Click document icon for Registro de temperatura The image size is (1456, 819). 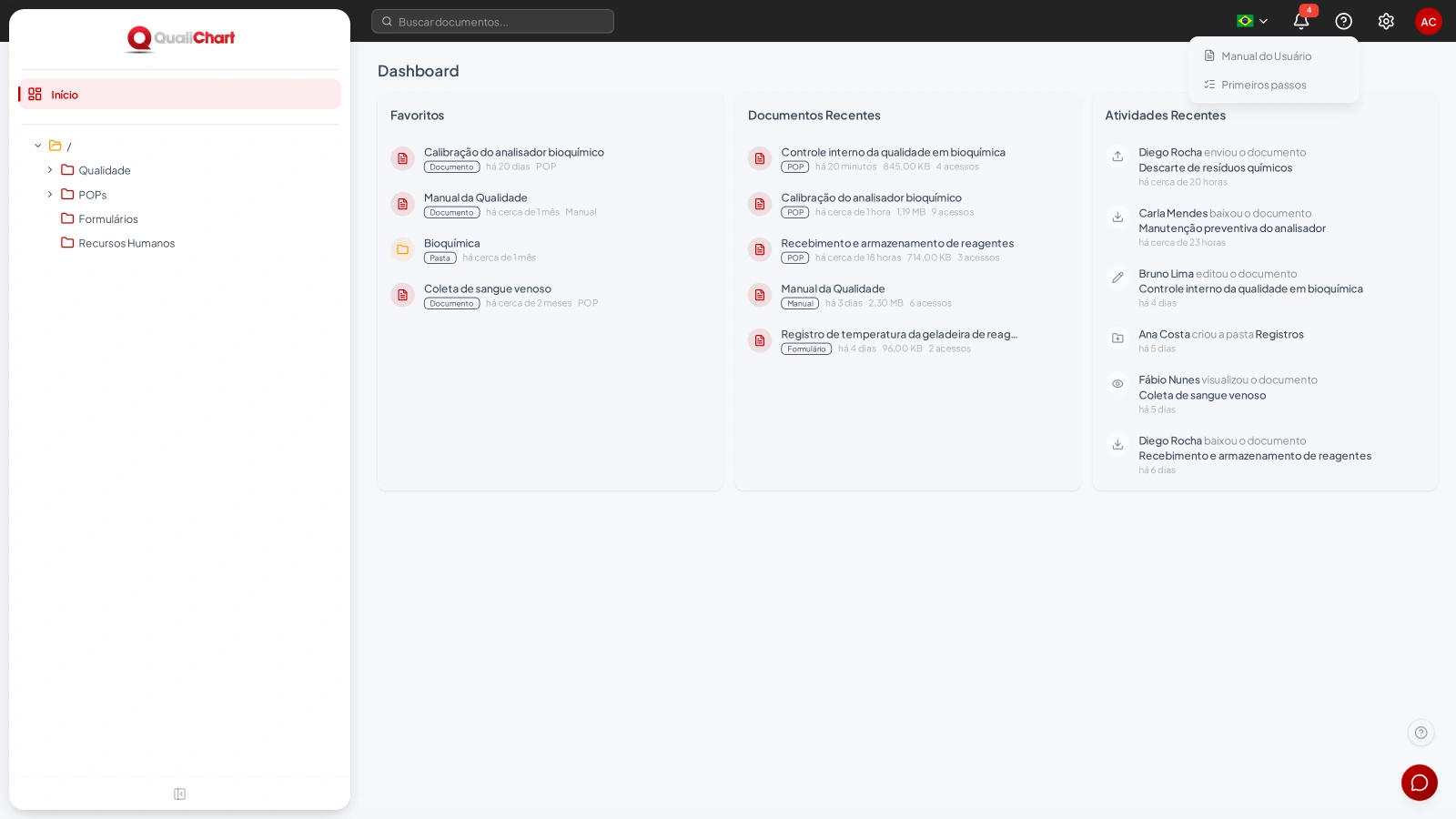pos(760,340)
